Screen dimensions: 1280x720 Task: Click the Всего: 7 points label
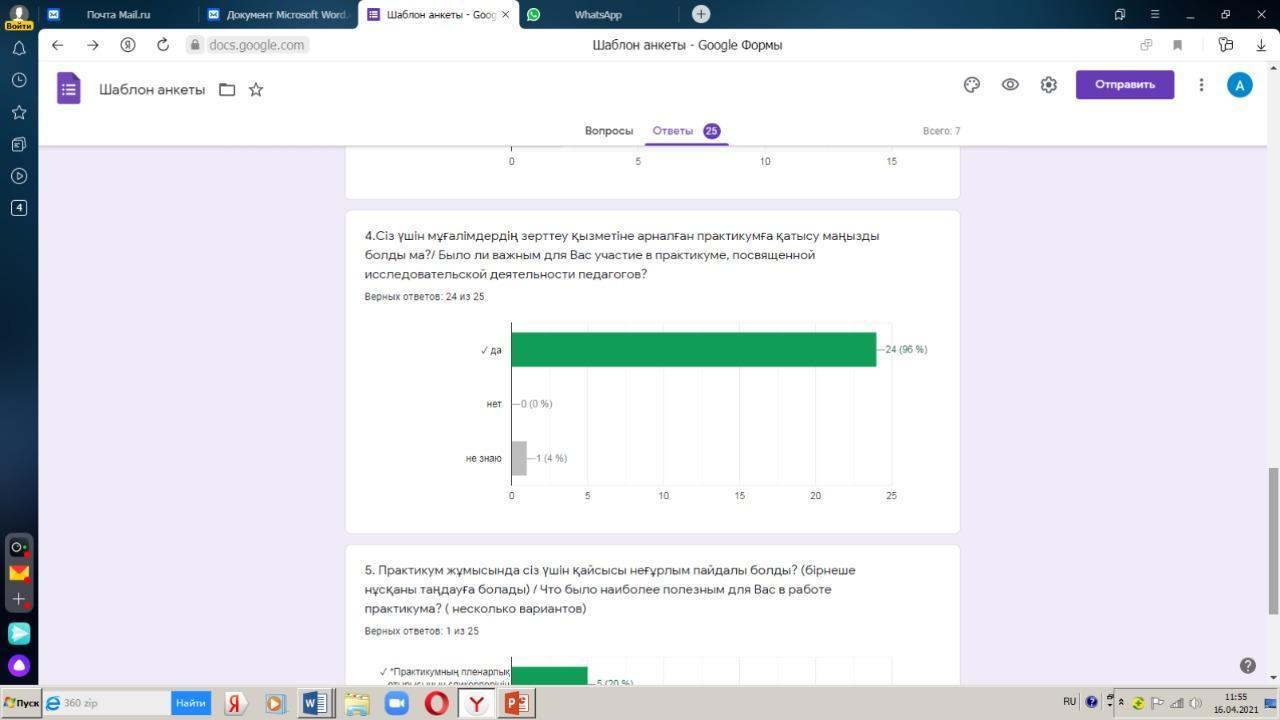[941, 131]
